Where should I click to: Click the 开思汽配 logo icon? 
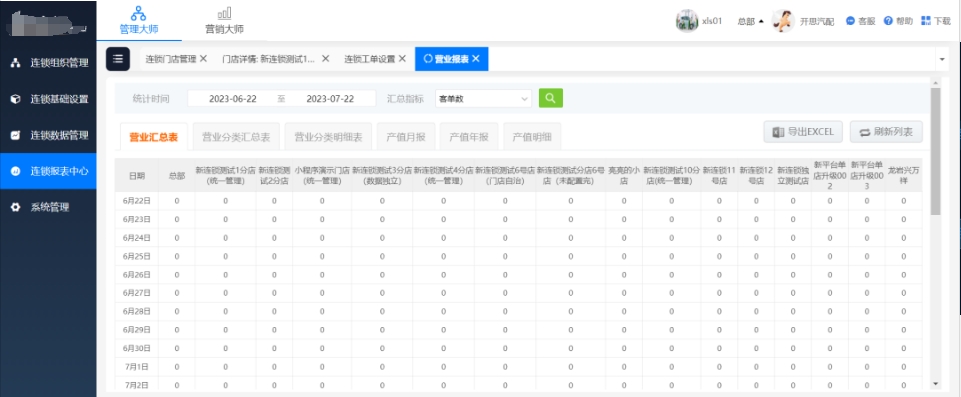tap(783, 21)
